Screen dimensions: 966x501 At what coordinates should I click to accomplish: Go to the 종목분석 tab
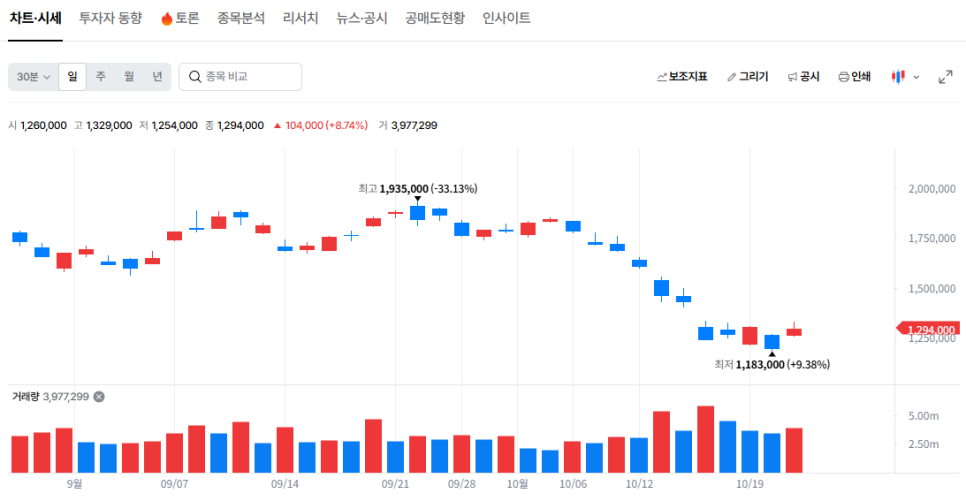pyautogui.click(x=241, y=18)
